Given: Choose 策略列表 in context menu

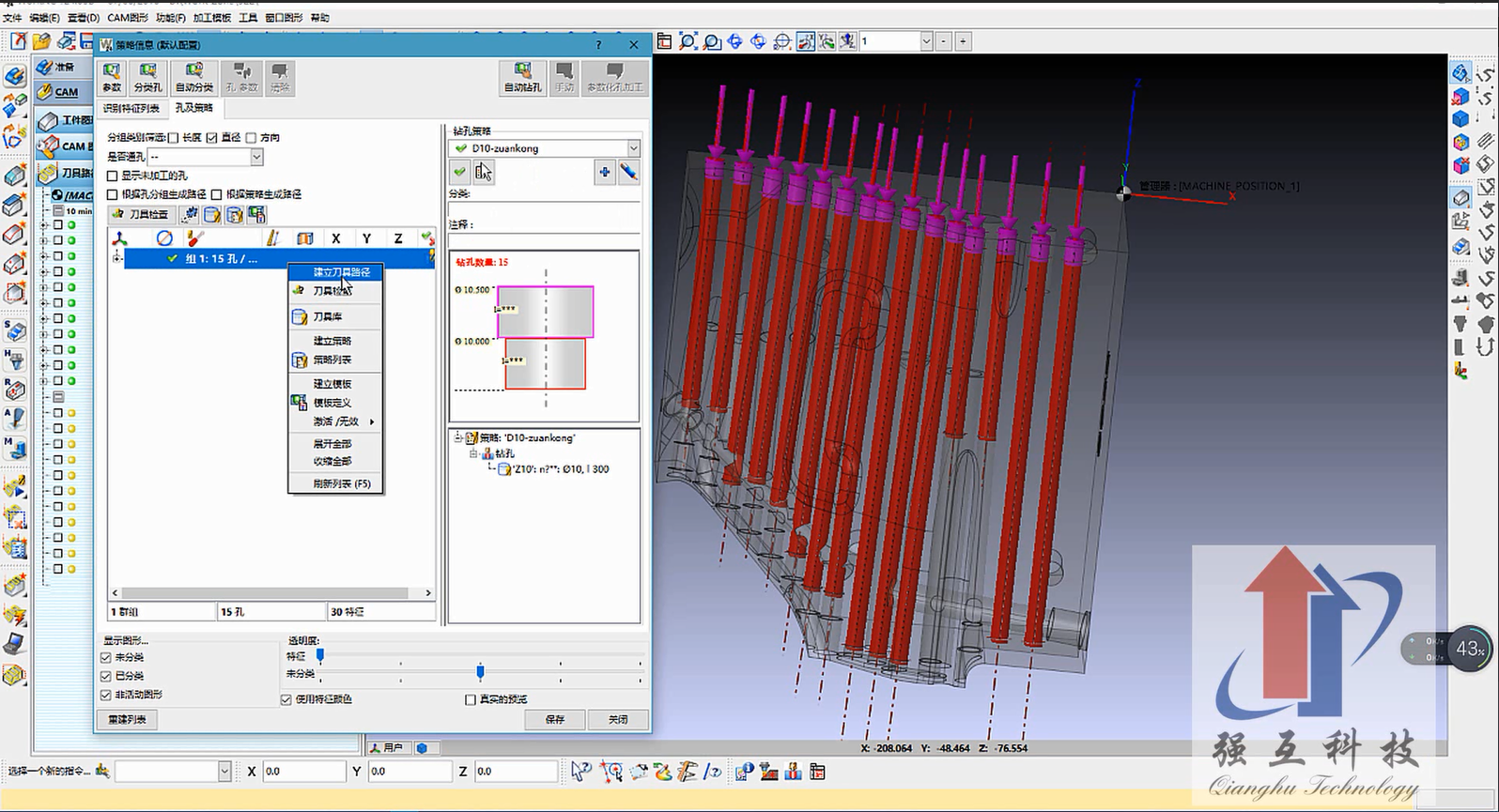Looking at the screenshot, I should point(335,360).
